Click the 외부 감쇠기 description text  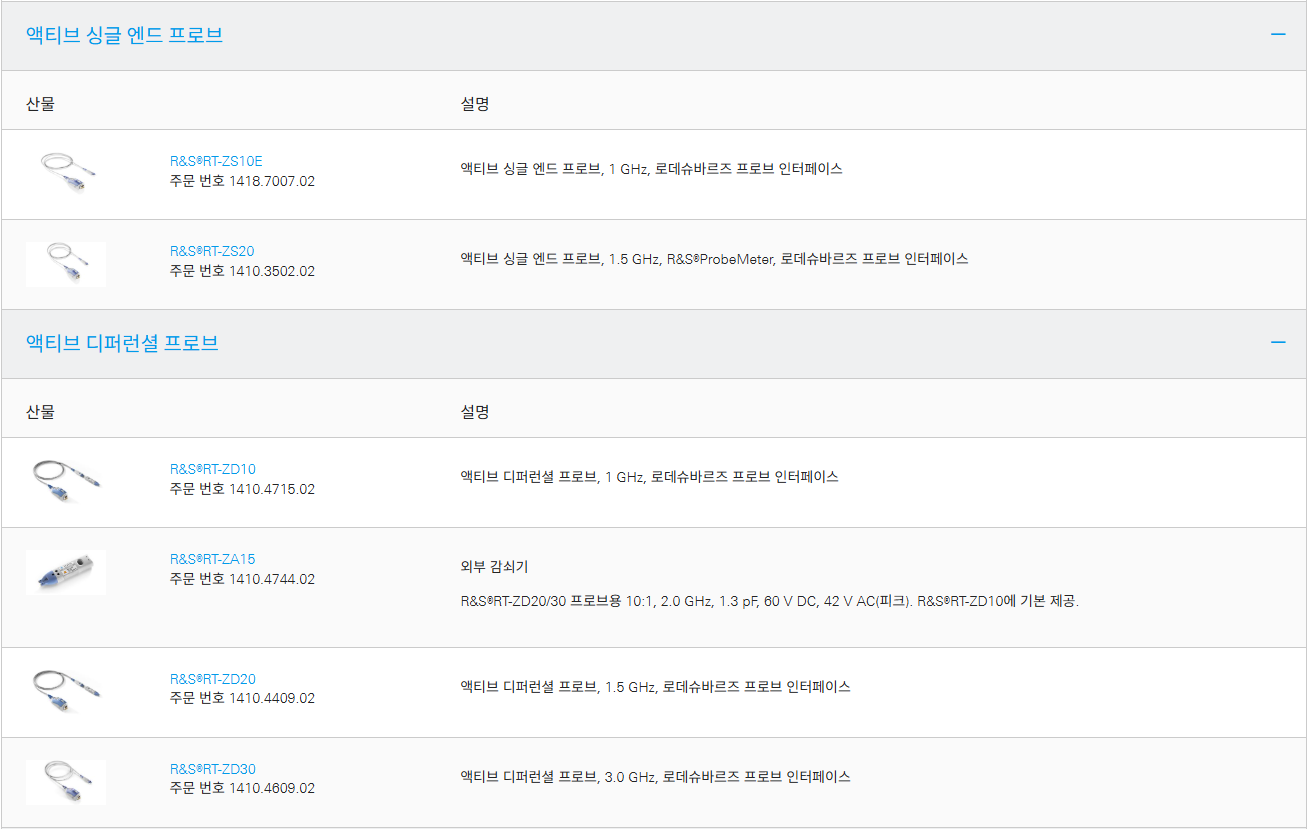(x=494, y=567)
